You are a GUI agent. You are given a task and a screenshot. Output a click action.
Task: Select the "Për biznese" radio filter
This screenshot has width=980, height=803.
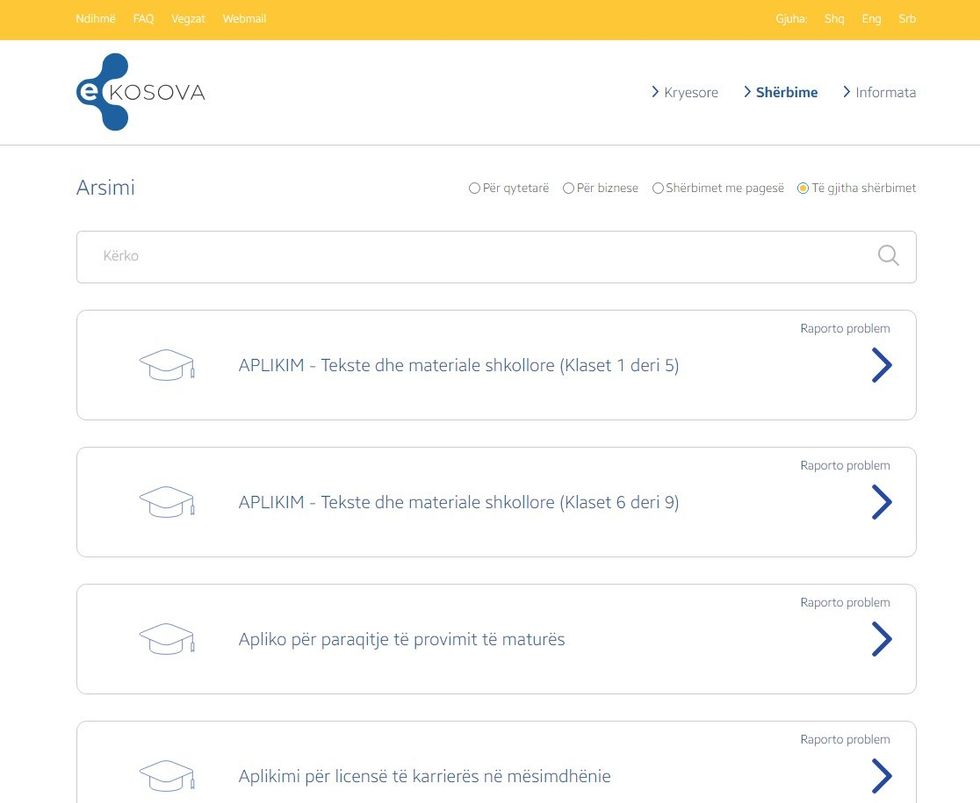pyautogui.click(x=569, y=188)
